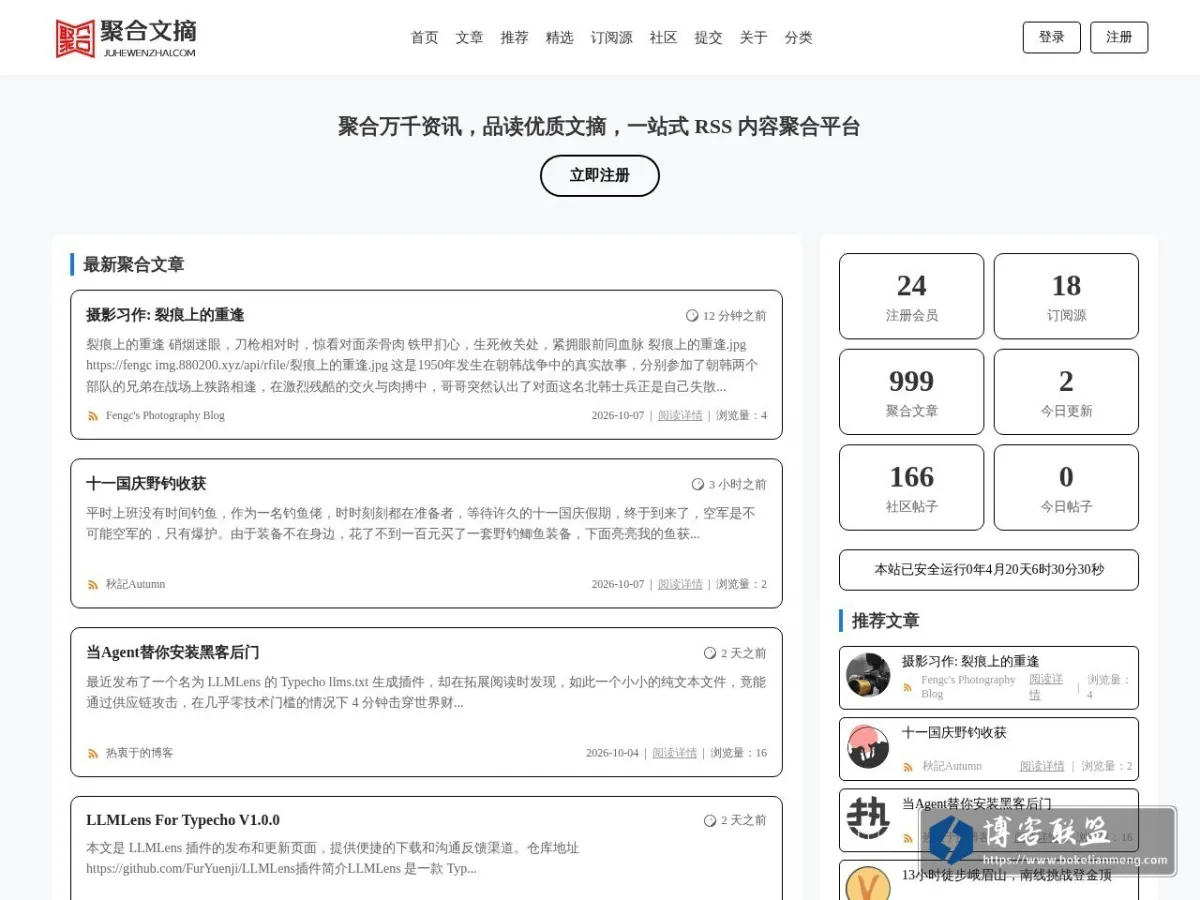Click source name Fengc's Photography Blog in article list
This screenshot has width=1200, height=900.
coord(165,416)
